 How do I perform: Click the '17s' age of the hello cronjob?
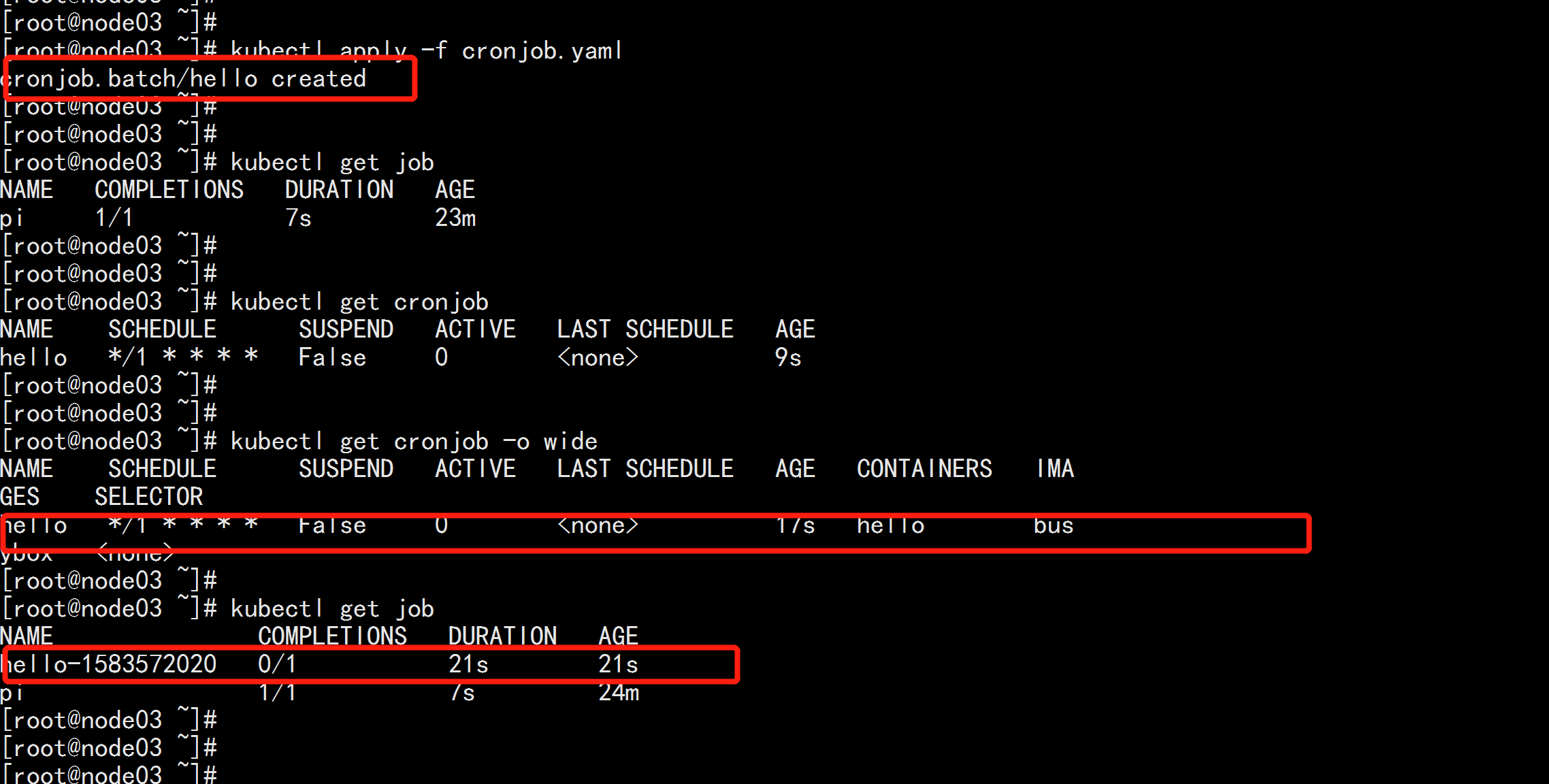[x=795, y=525]
